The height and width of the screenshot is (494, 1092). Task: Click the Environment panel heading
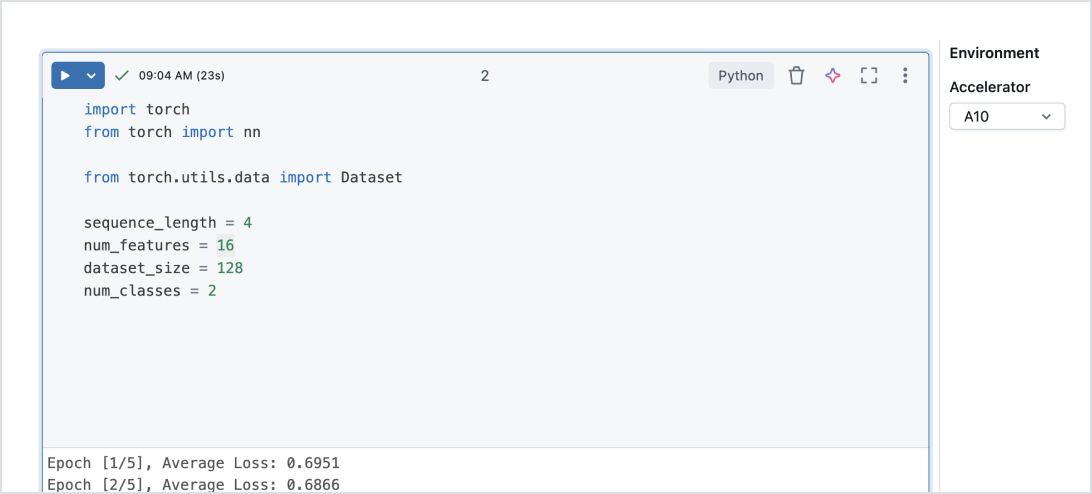pyautogui.click(x=994, y=53)
